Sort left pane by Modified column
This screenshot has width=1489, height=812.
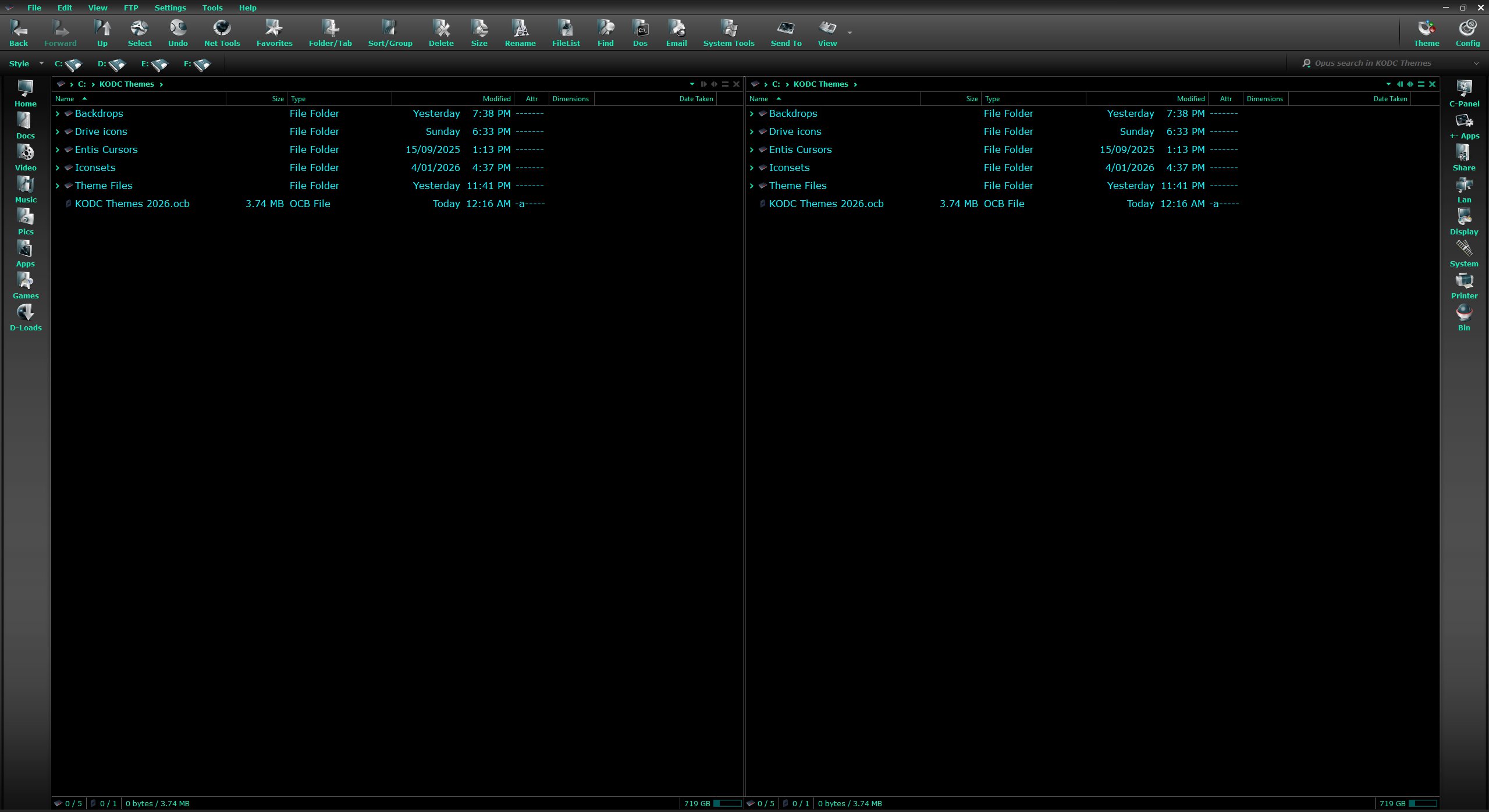[496, 99]
